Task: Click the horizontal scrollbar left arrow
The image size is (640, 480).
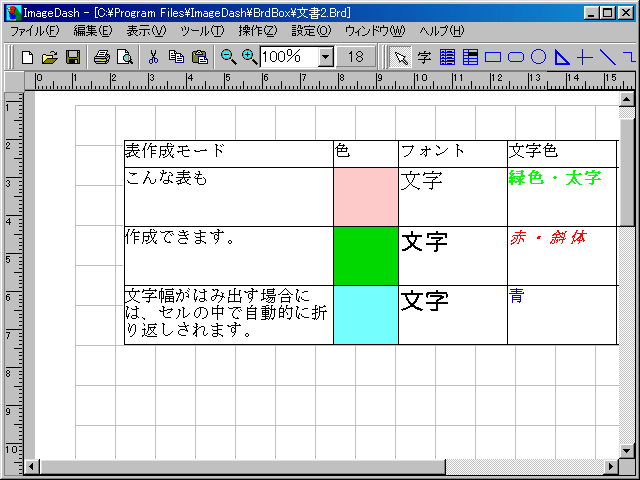Action: [x=31, y=466]
